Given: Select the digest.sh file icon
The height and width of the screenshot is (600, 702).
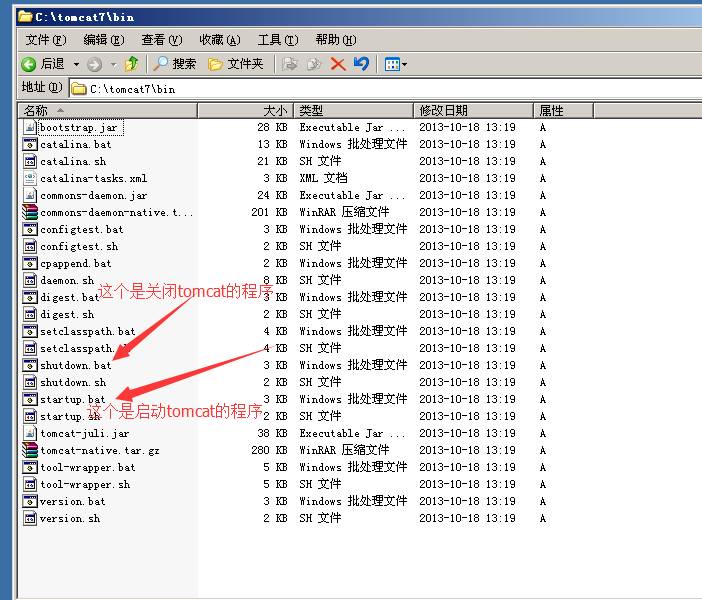Looking at the screenshot, I should tap(30, 314).
